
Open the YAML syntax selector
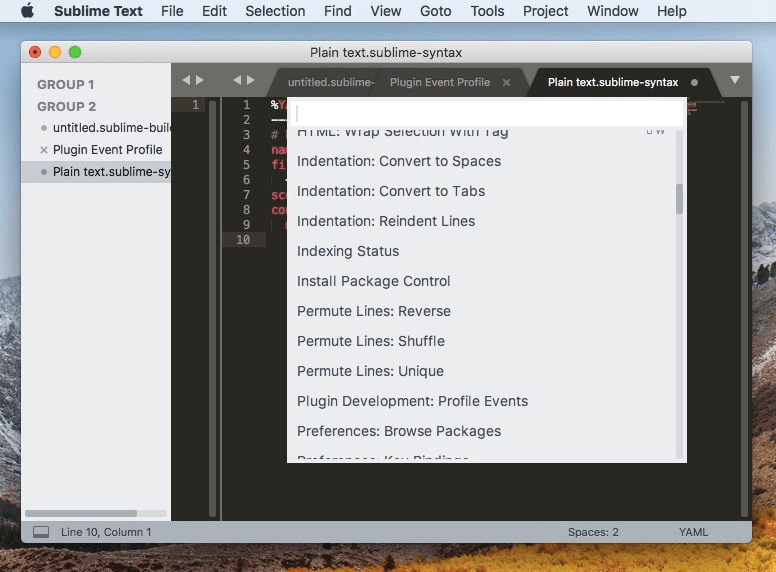tap(693, 532)
